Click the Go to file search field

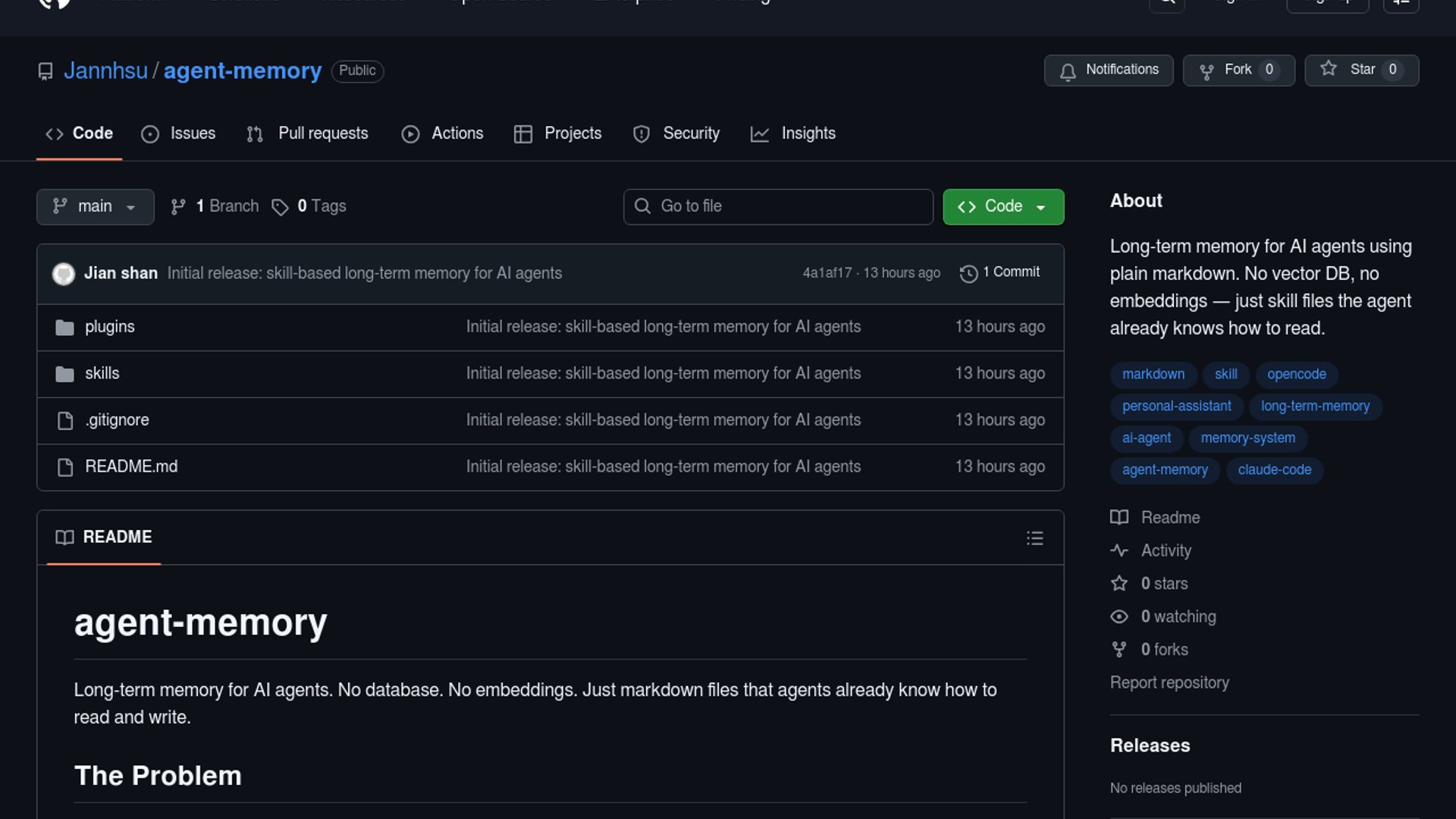[x=778, y=207]
